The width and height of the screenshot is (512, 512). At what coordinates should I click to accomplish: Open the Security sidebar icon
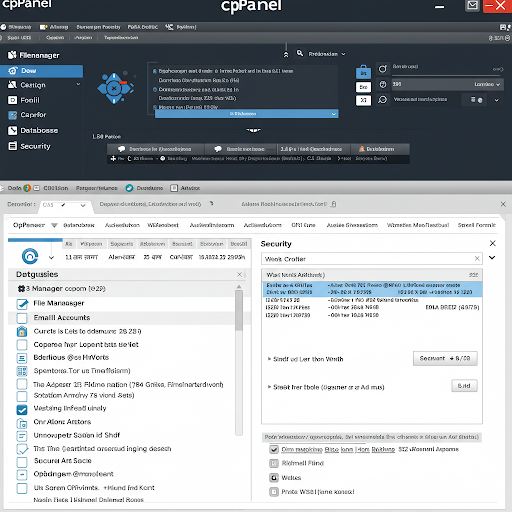point(12,146)
